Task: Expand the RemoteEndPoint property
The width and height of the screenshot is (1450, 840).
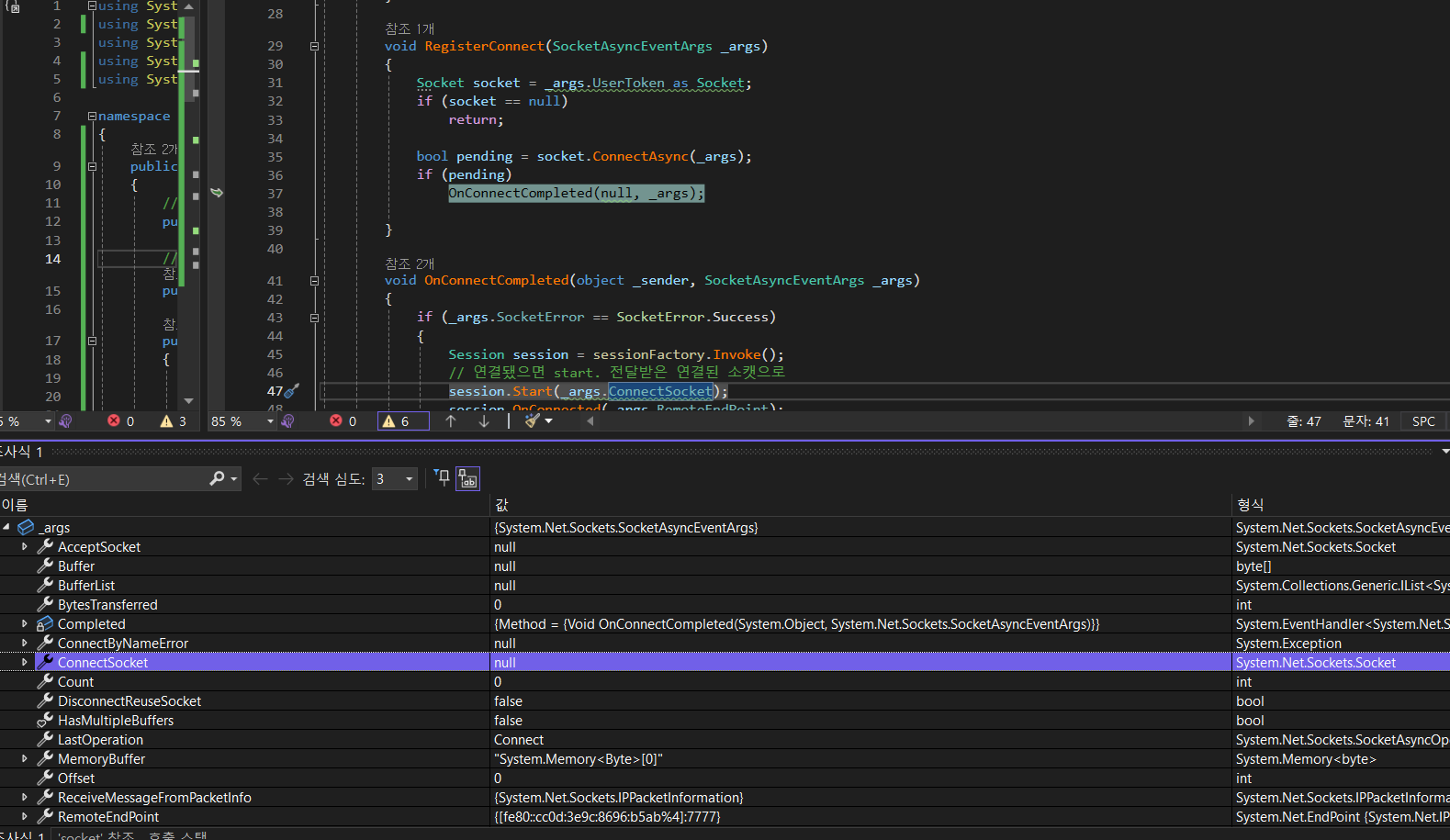Action: point(25,816)
